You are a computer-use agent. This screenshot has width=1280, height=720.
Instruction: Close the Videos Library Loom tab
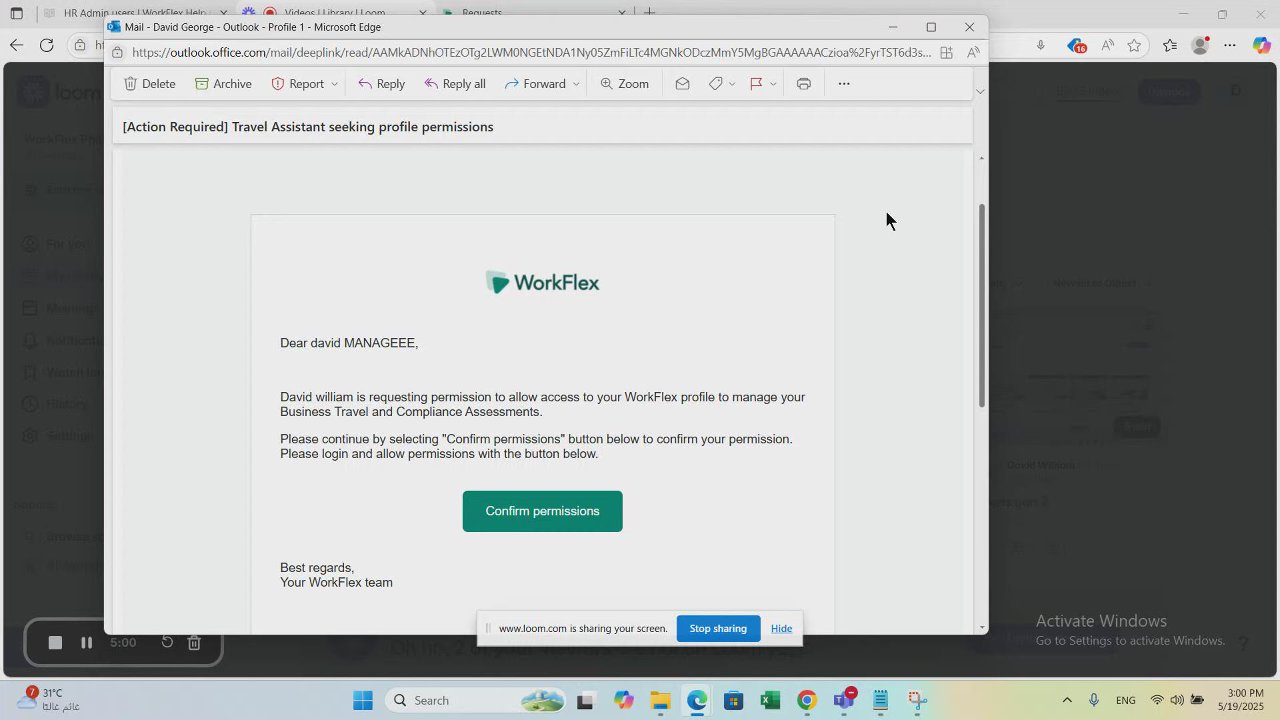tap(422, 13)
